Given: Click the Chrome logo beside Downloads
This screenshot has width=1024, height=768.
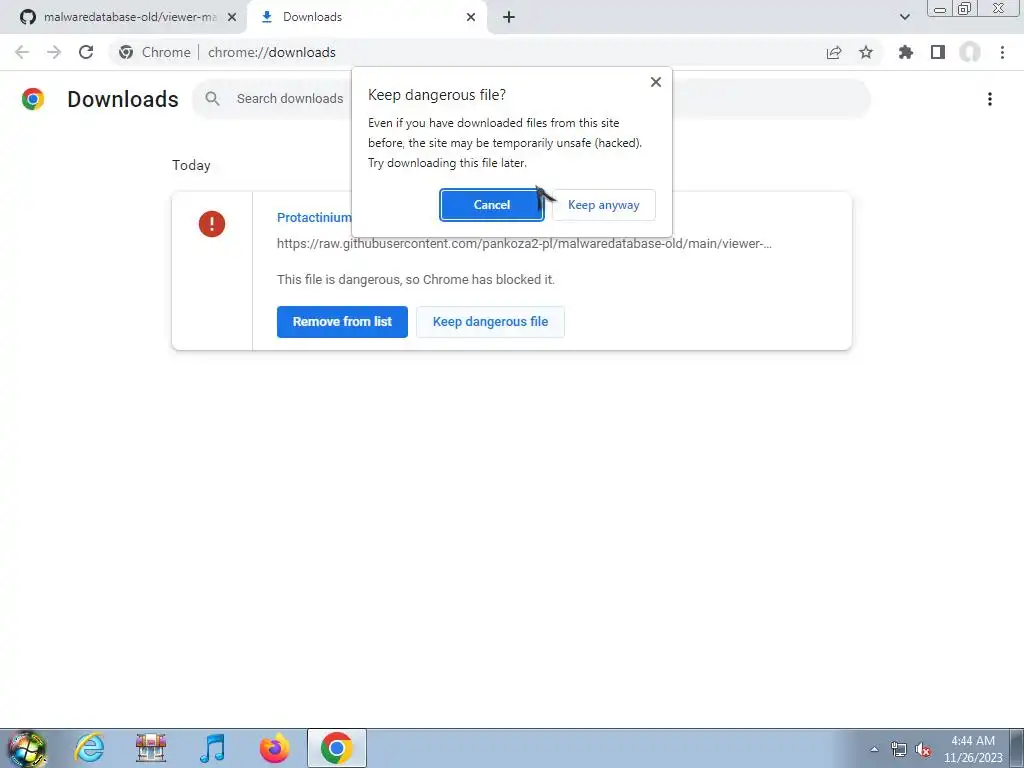Looking at the screenshot, I should (x=33, y=99).
